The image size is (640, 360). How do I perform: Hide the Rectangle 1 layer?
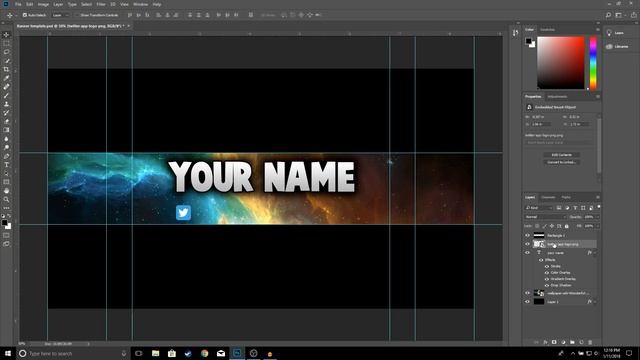click(527, 236)
